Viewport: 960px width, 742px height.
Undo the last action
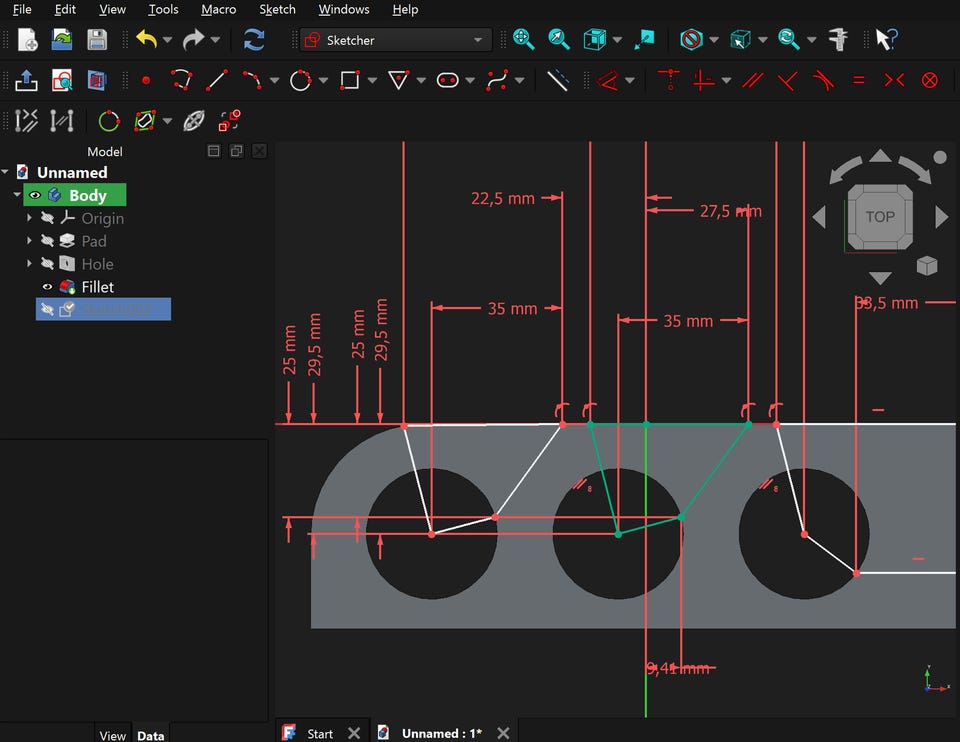[146, 40]
